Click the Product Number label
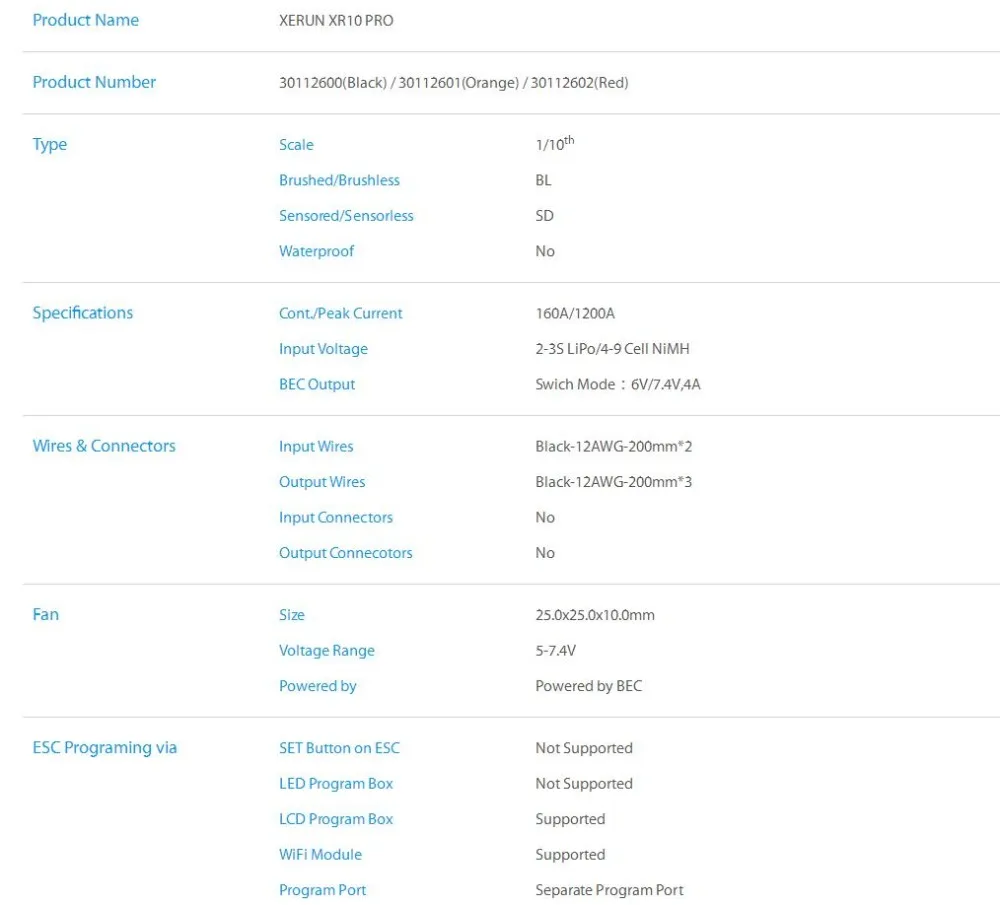This screenshot has width=1000, height=905. coord(94,82)
